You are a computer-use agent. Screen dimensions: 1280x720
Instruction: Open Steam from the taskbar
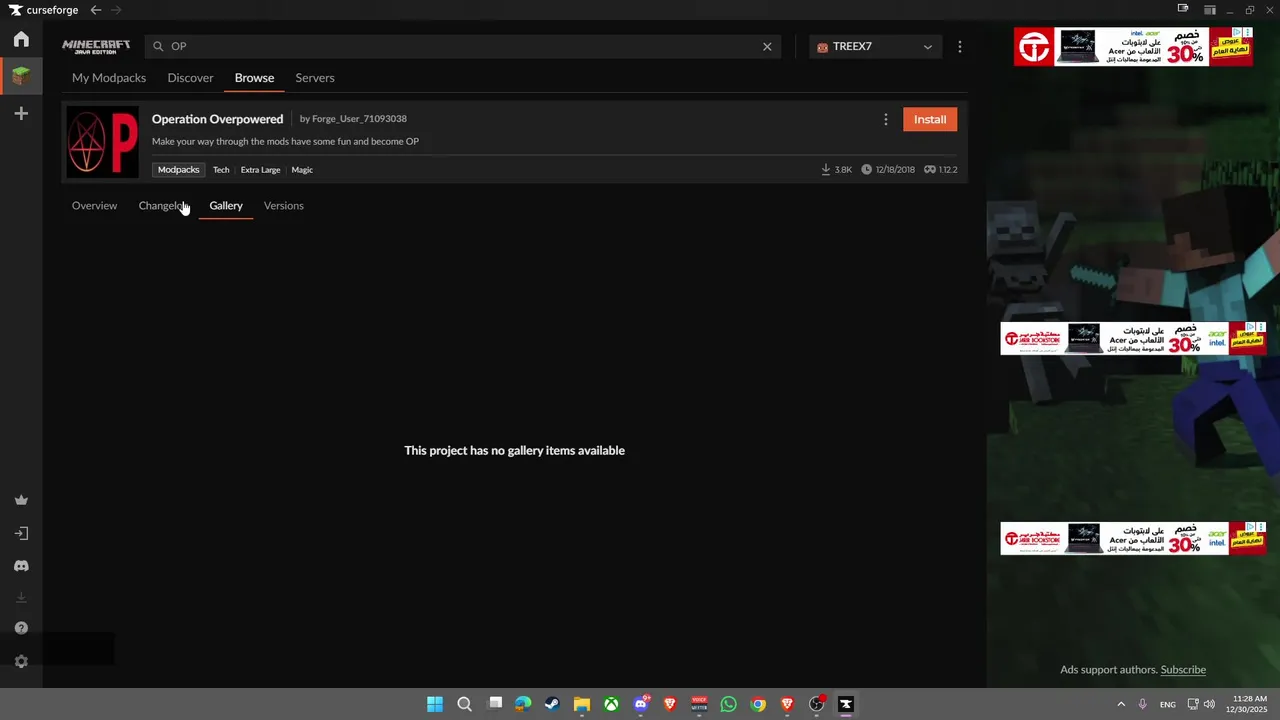[x=552, y=704]
